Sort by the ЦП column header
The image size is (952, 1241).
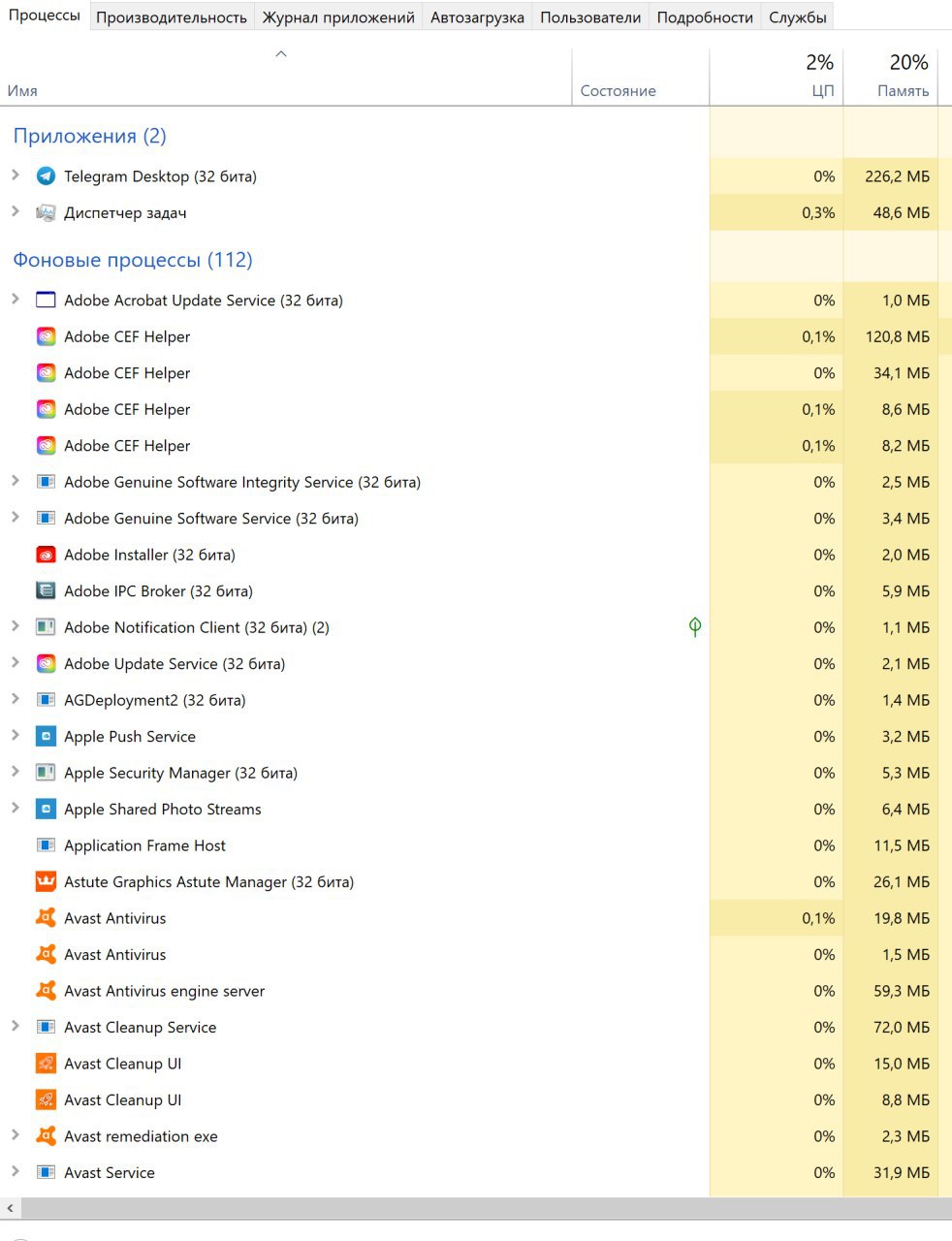pyautogui.click(x=777, y=76)
